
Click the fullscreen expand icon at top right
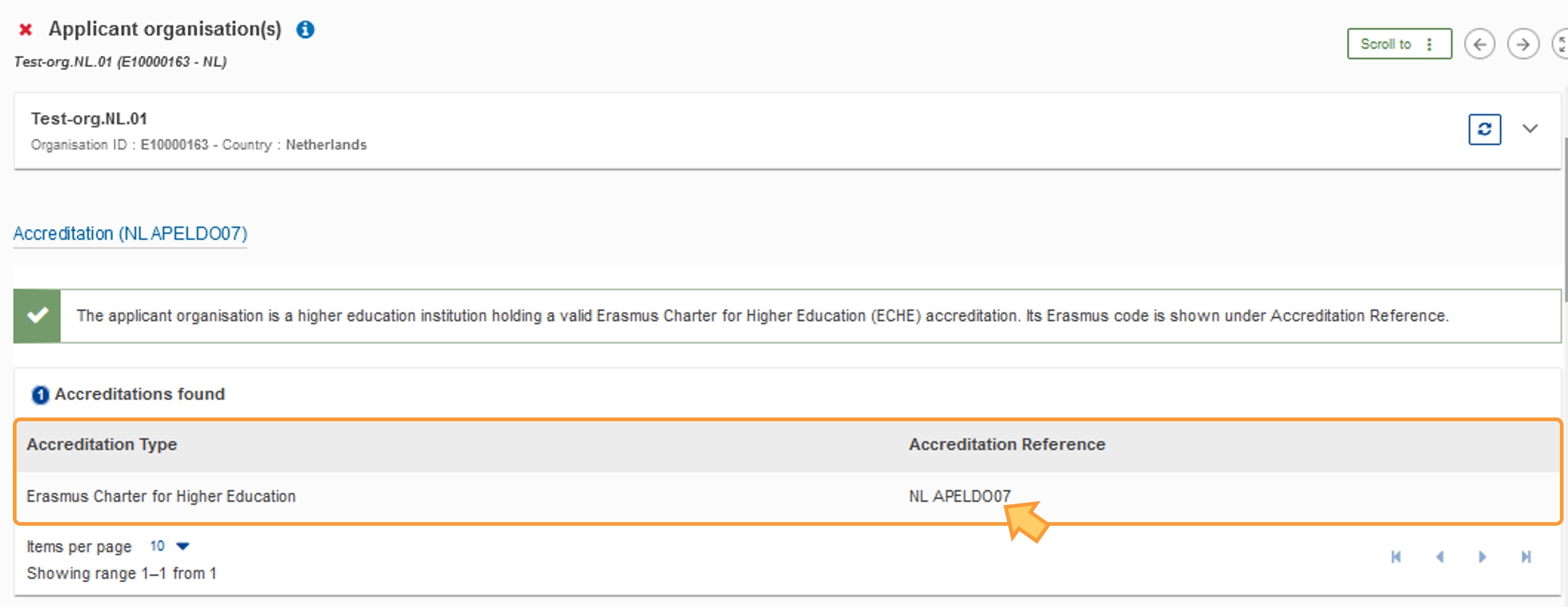[1561, 44]
